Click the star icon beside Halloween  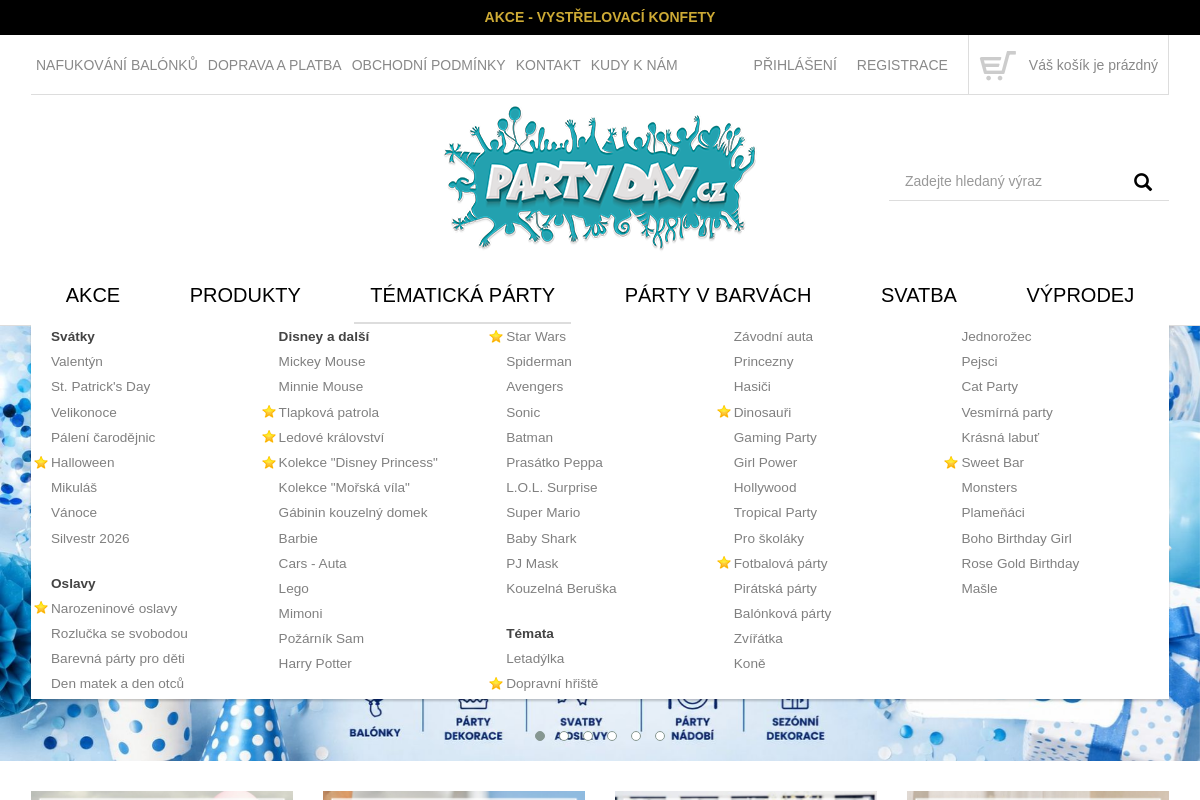[x=41, y=462]
